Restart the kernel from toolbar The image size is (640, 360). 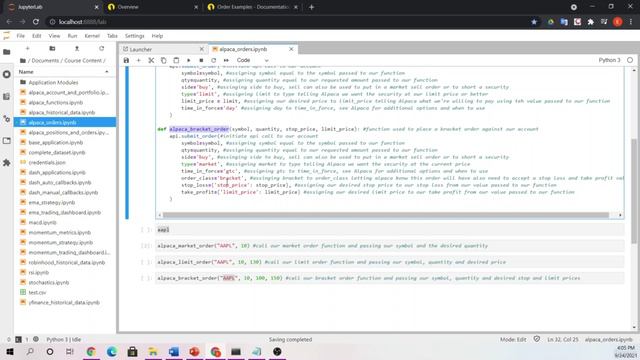pyautogui.click(x=213, y=60)
